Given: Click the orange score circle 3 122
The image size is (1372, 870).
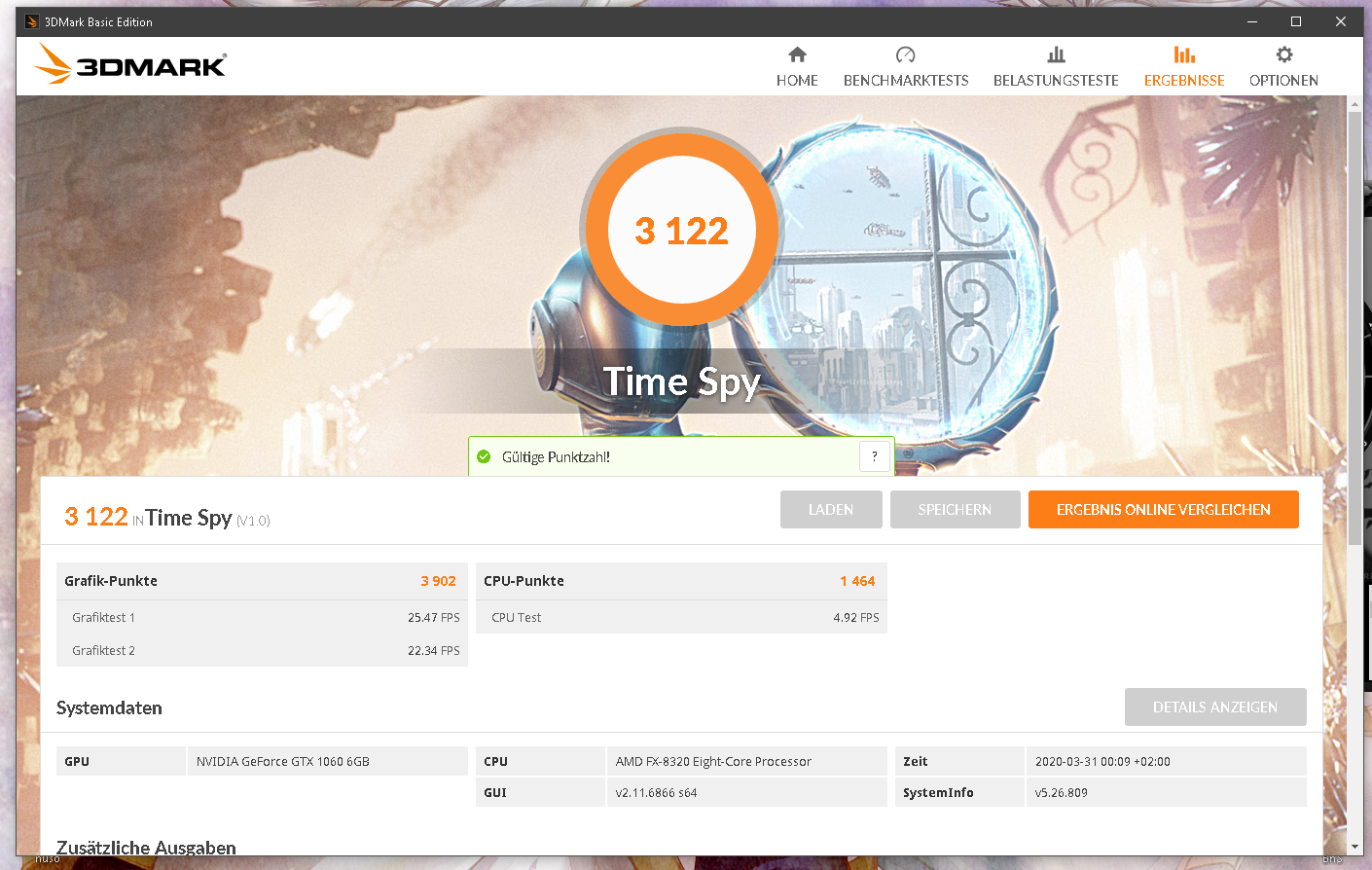Looking at the screenshot, I should point(681,231).
